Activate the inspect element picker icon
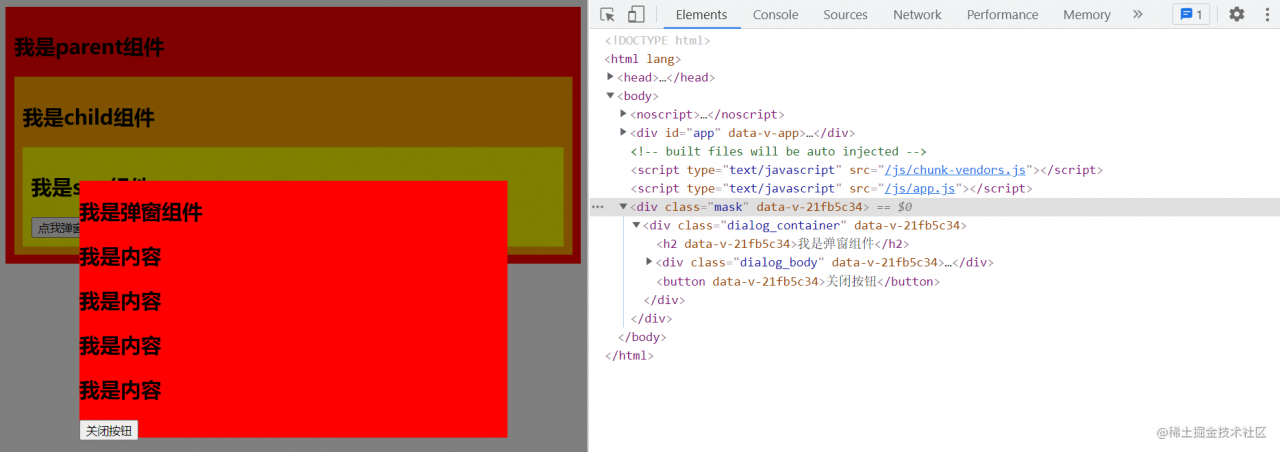The image size is (1280, 452). (x=607, y=14)
